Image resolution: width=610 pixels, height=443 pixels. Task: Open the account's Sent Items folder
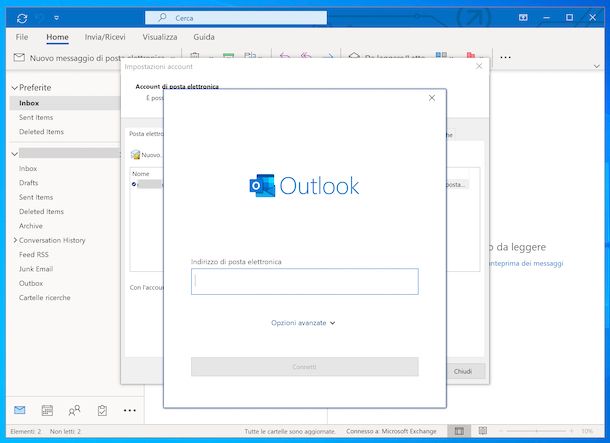[36, 197]
